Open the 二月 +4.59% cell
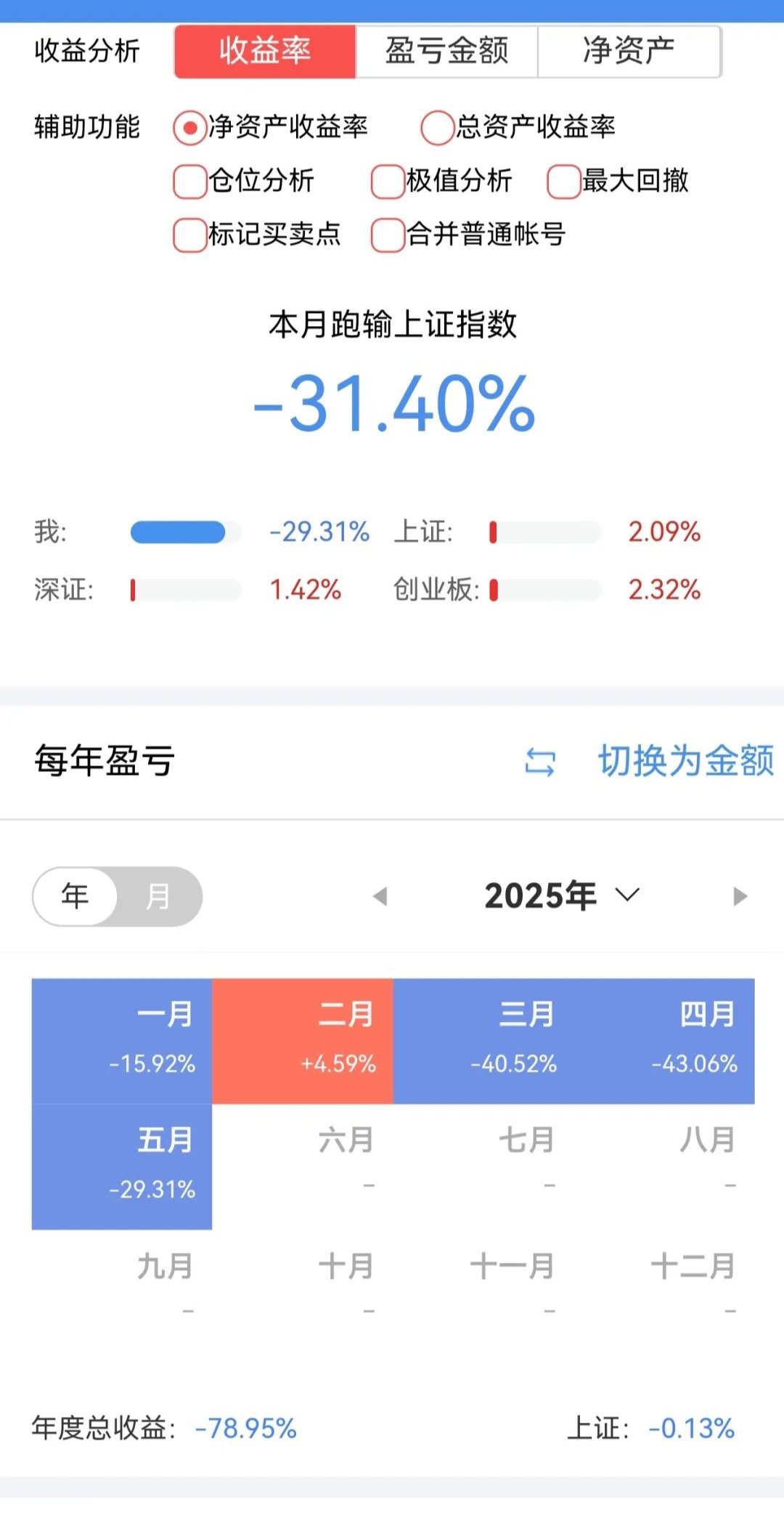Screen dimensions: 784x1523 click(x=303, y=1041)
